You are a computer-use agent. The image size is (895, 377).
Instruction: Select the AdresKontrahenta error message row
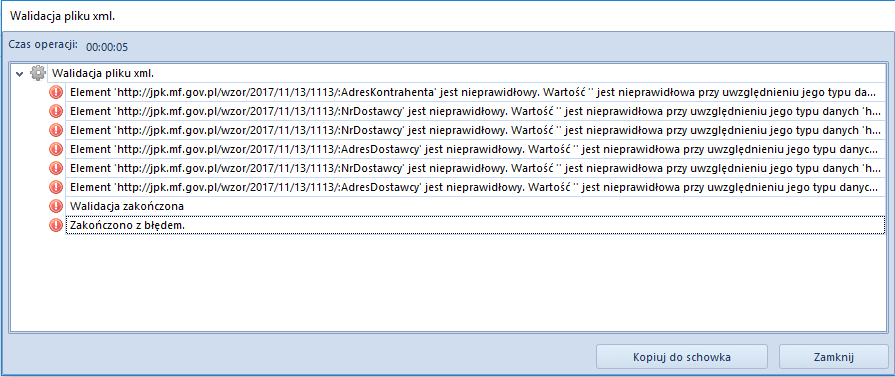click(x=475, y=91)
